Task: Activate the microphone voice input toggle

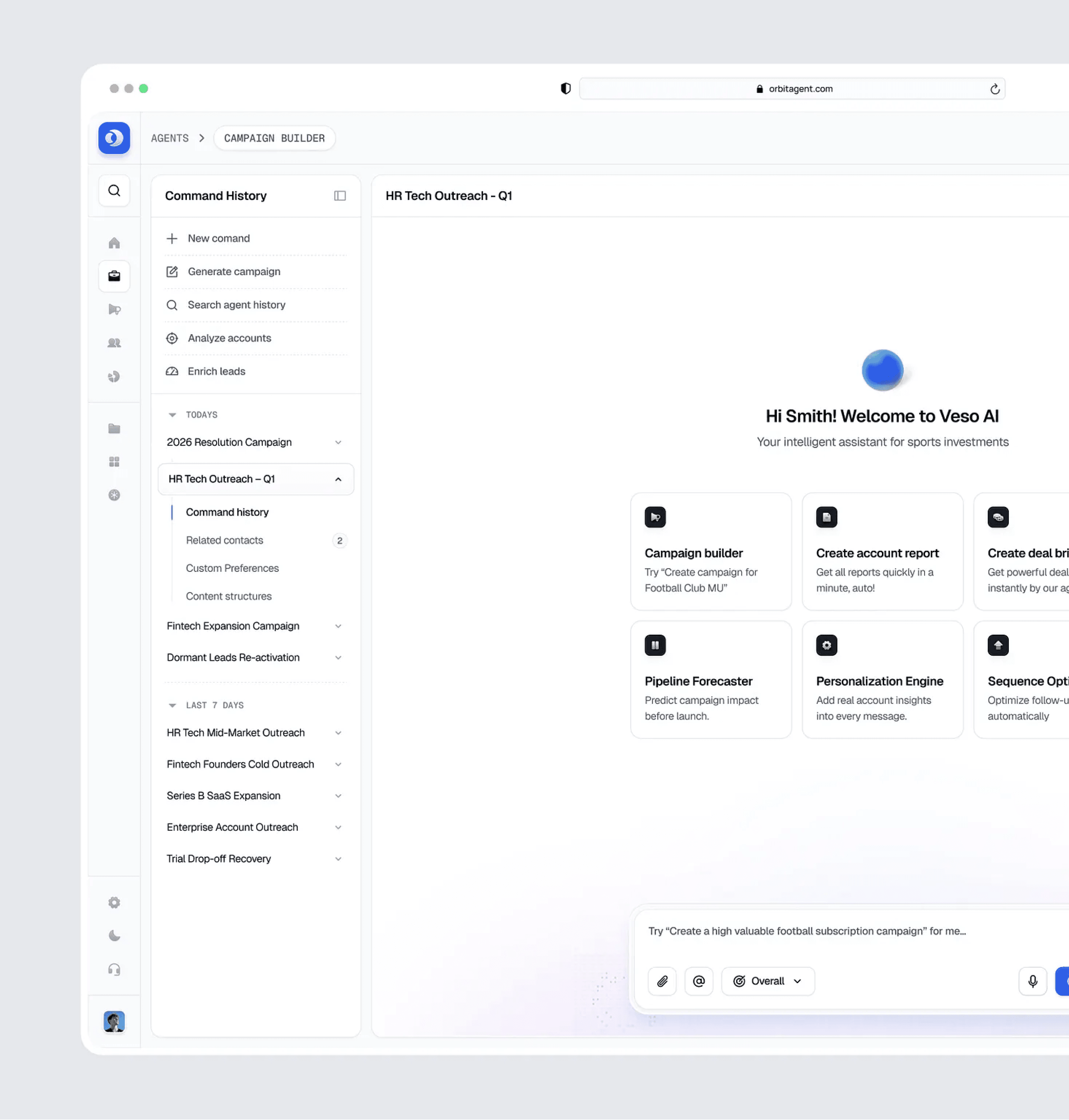Action: 1032,981
